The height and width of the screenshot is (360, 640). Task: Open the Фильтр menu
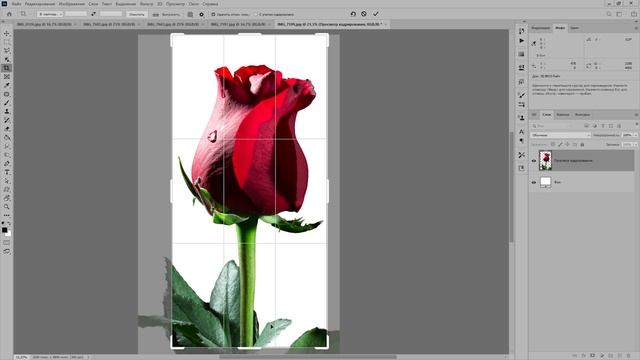(147, 4)
